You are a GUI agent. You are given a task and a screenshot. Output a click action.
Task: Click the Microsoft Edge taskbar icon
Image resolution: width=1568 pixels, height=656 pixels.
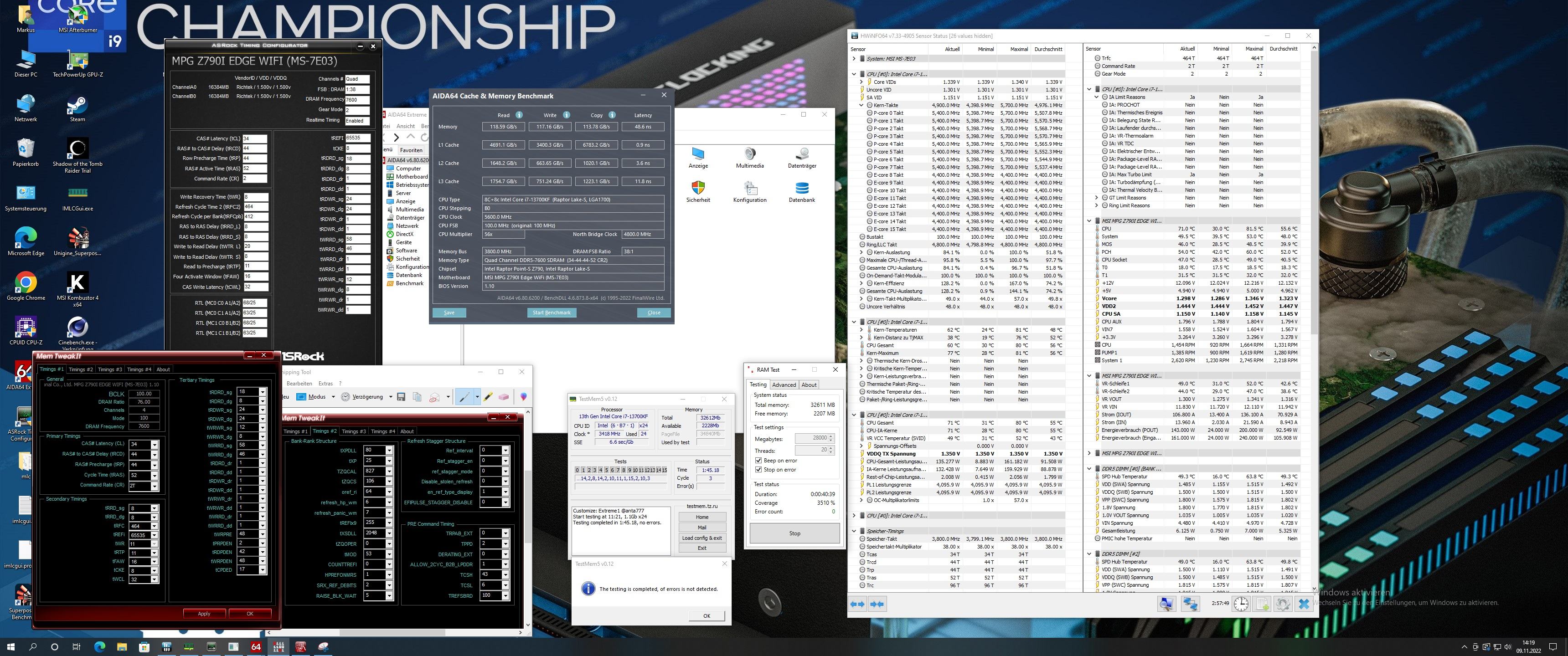(99, 647)
